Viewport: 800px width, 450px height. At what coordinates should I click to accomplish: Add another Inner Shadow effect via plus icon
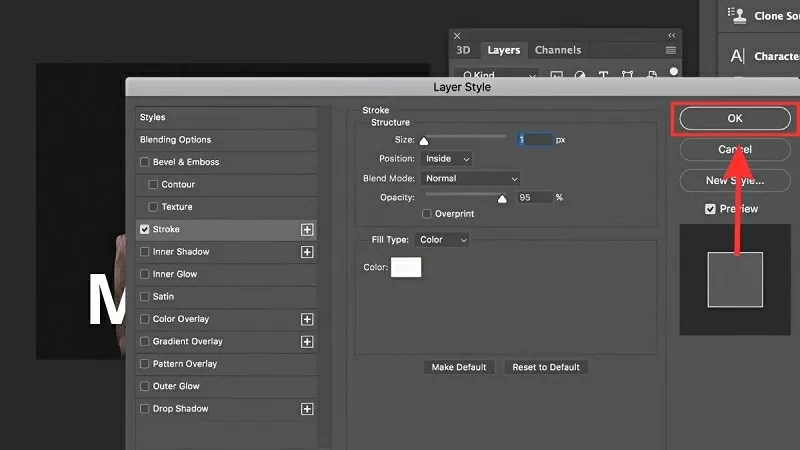(307, 252)
